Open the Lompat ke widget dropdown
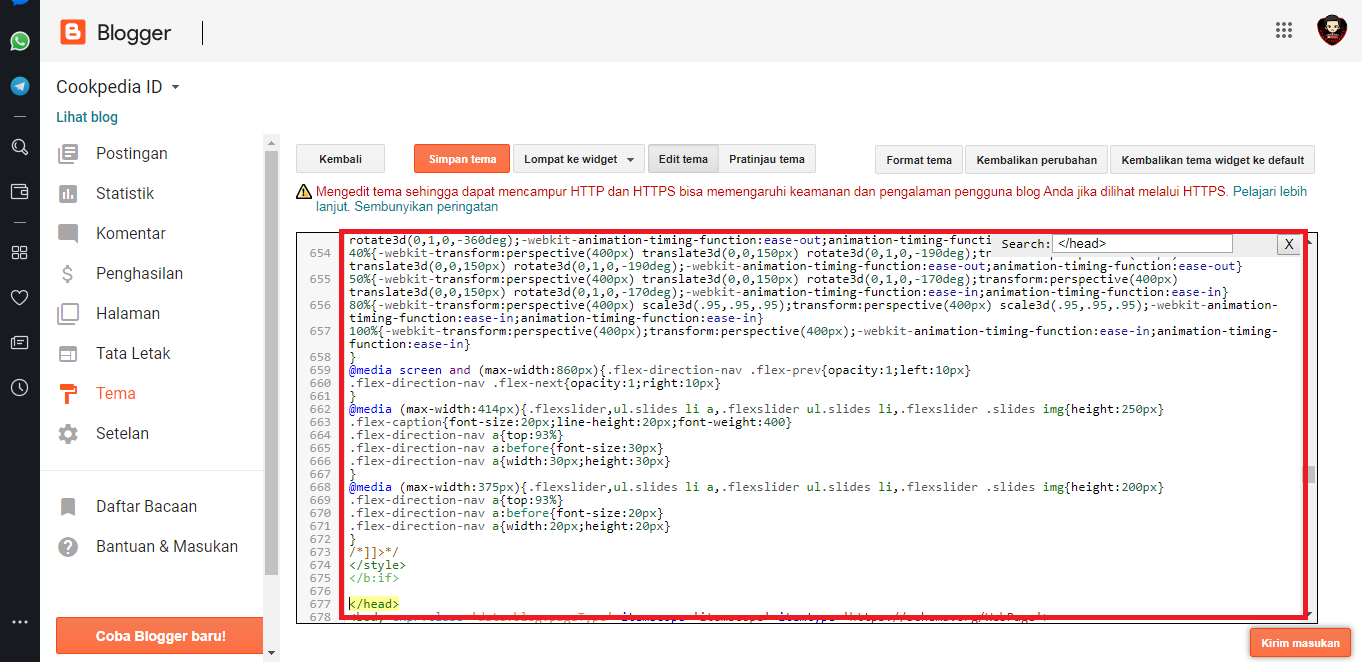 (578, 159)
